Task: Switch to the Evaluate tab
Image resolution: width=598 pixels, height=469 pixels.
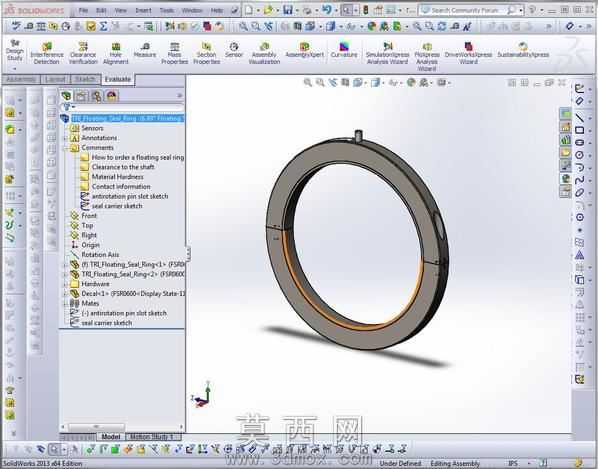Action: point(118,79)
